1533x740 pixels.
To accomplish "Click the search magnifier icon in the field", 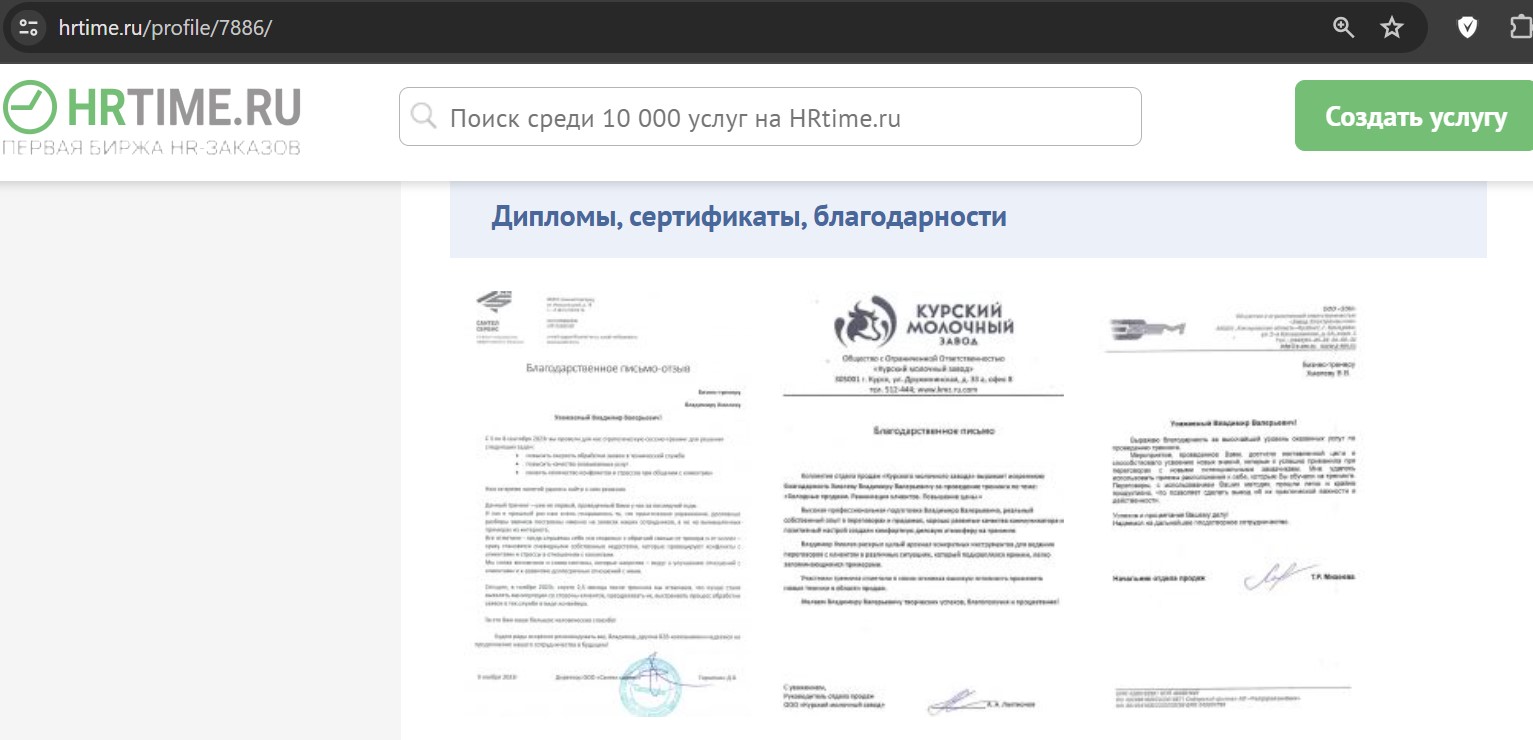I will (x=424, y=117).
